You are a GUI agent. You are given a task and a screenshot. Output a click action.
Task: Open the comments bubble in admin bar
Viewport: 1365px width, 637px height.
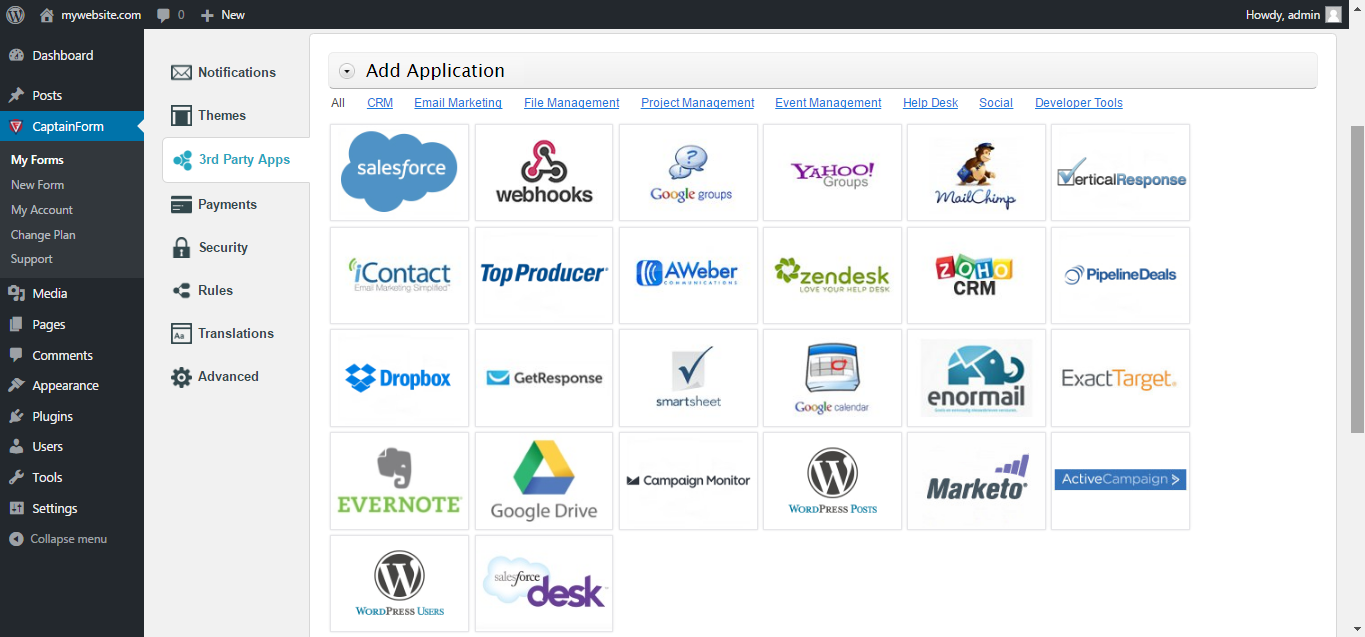(x=171, y=14)
